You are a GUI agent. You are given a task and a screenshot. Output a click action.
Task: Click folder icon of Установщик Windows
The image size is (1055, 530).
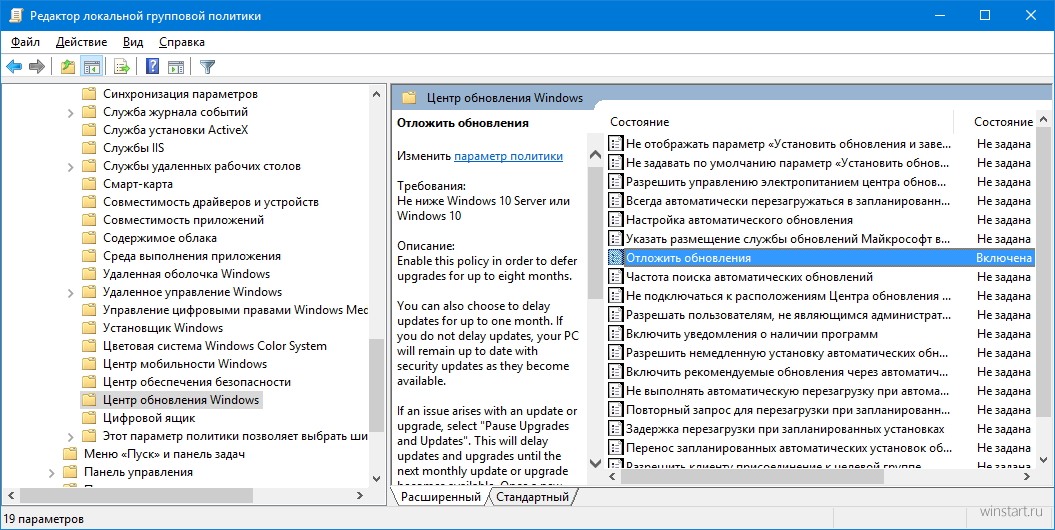coord(89,328)
